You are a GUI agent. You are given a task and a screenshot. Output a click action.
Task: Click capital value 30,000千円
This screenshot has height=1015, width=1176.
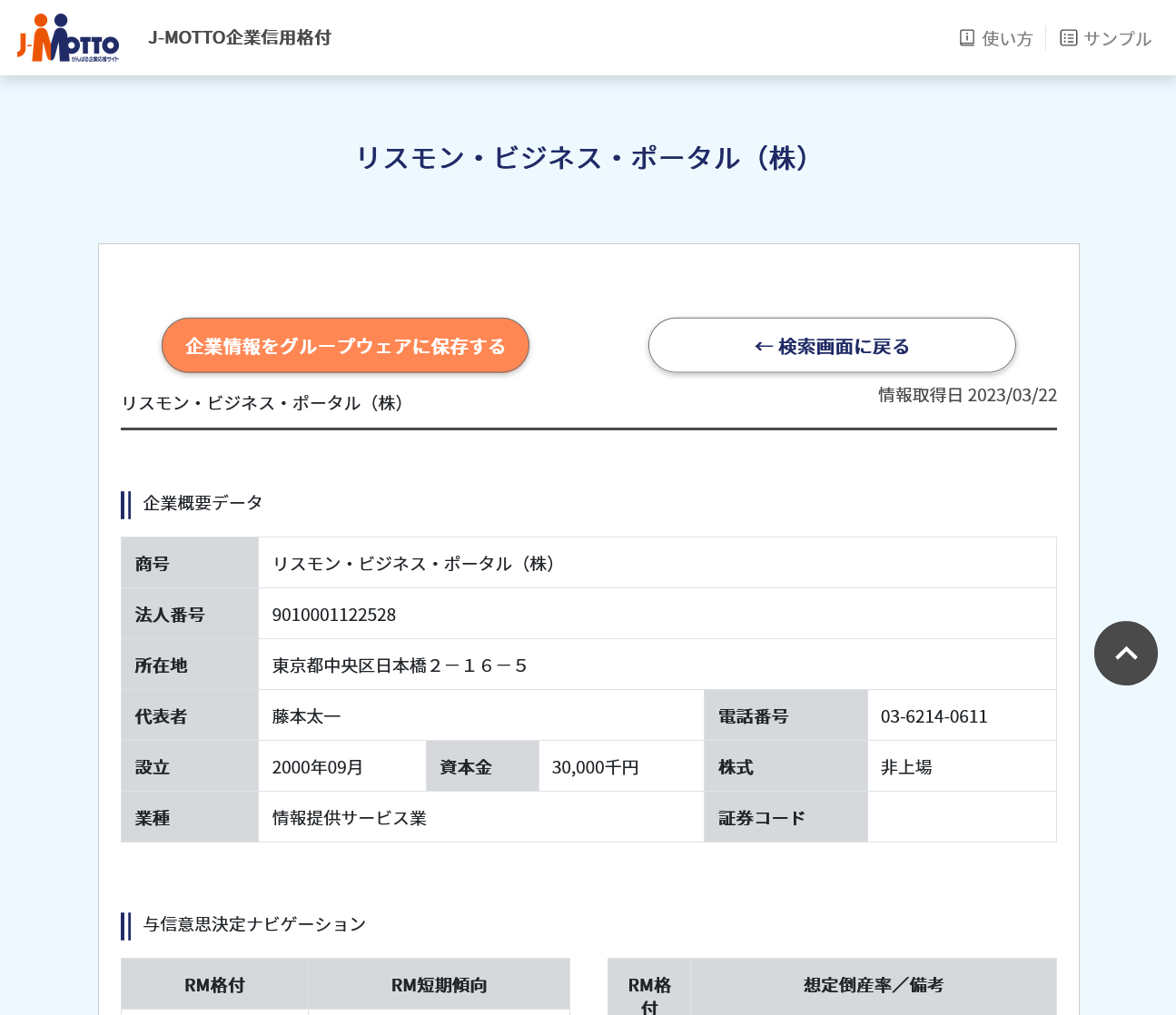point(596,767)
